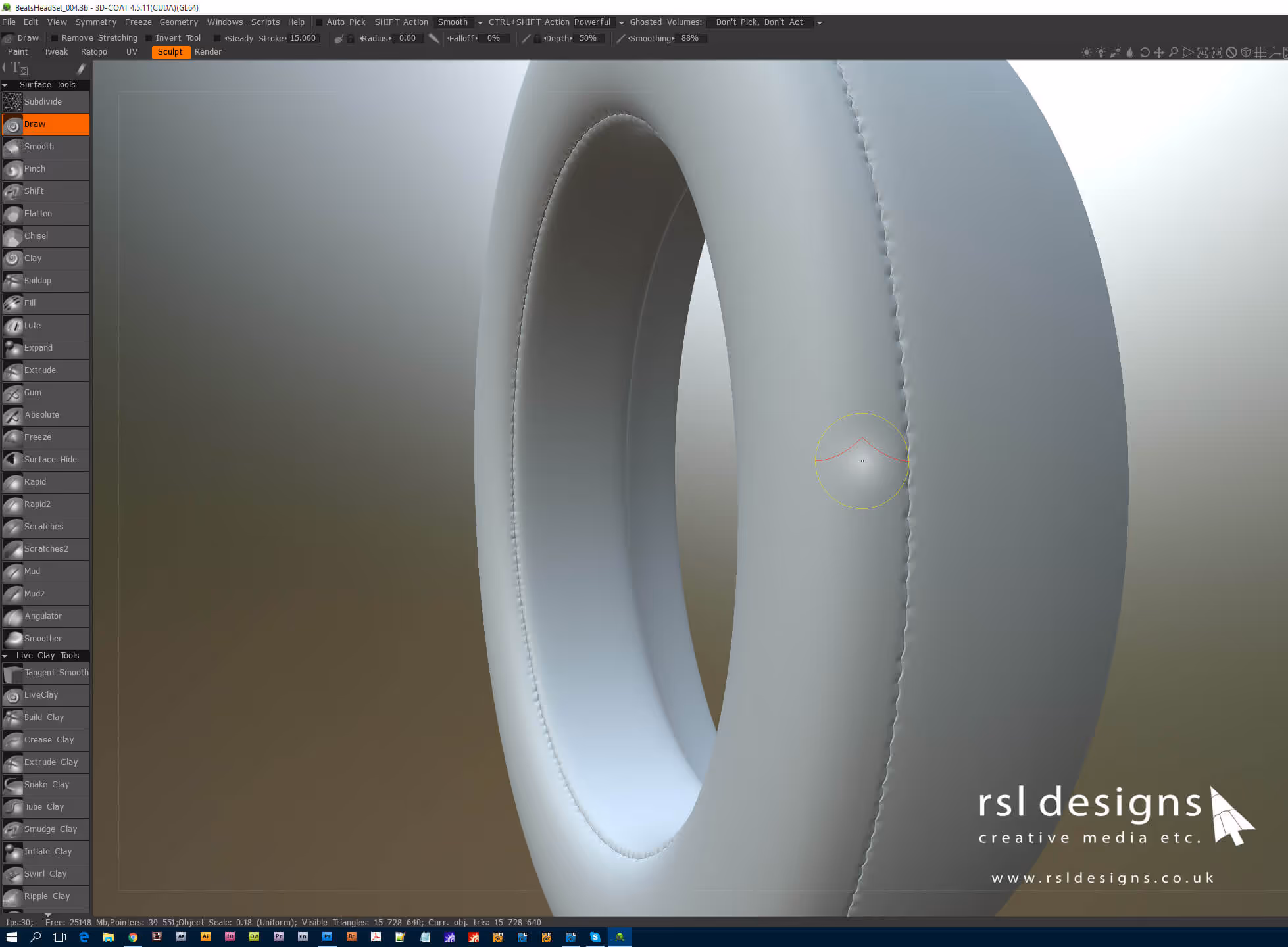Image resolution: width=1288 pixels, height=947 pixels.
Task: Collapse the Surface Tools section
Action: [x=5, y=85]
